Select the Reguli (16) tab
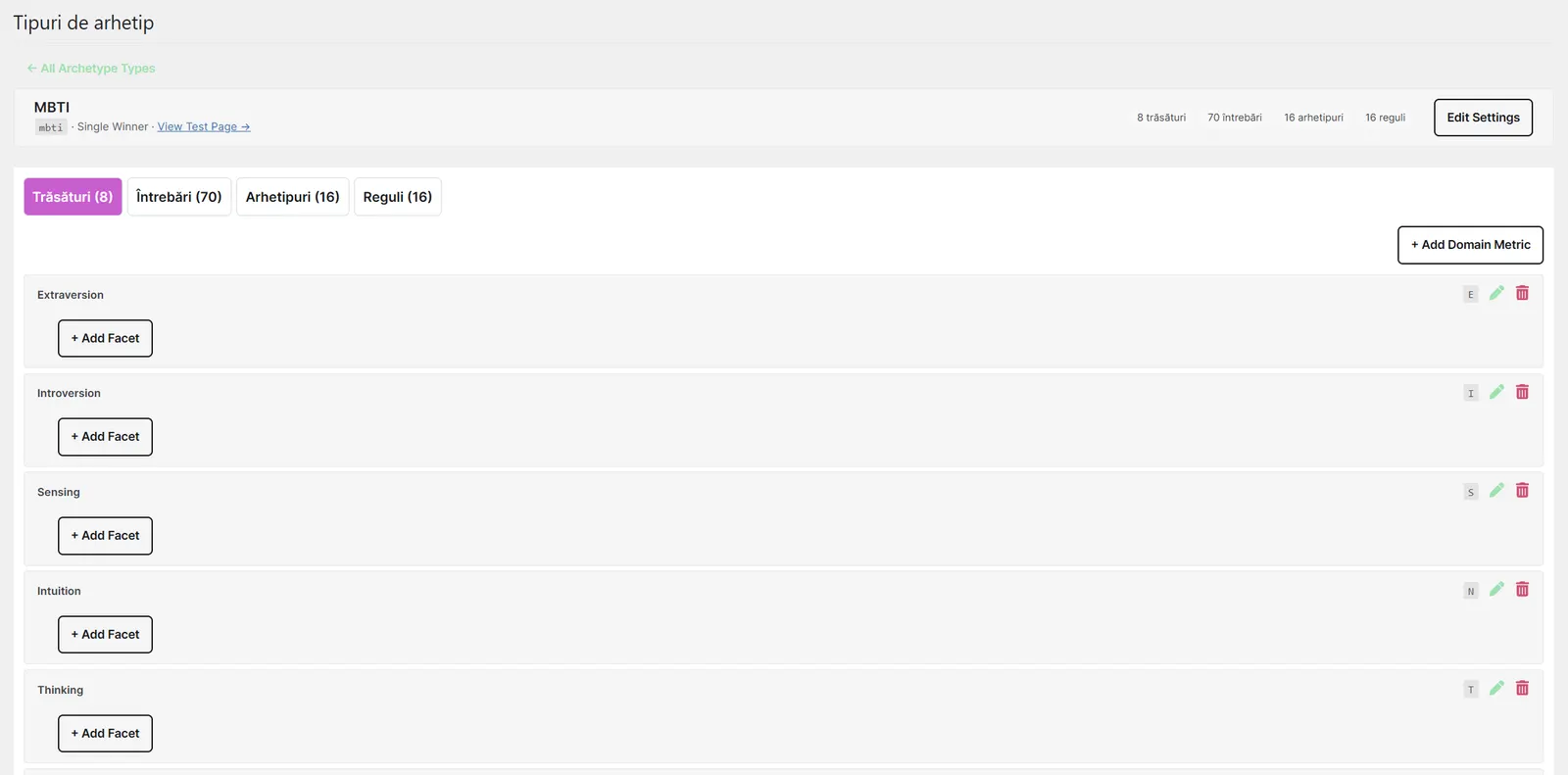The height and width of the screenshot is (775, 1568). pos(397,197)
